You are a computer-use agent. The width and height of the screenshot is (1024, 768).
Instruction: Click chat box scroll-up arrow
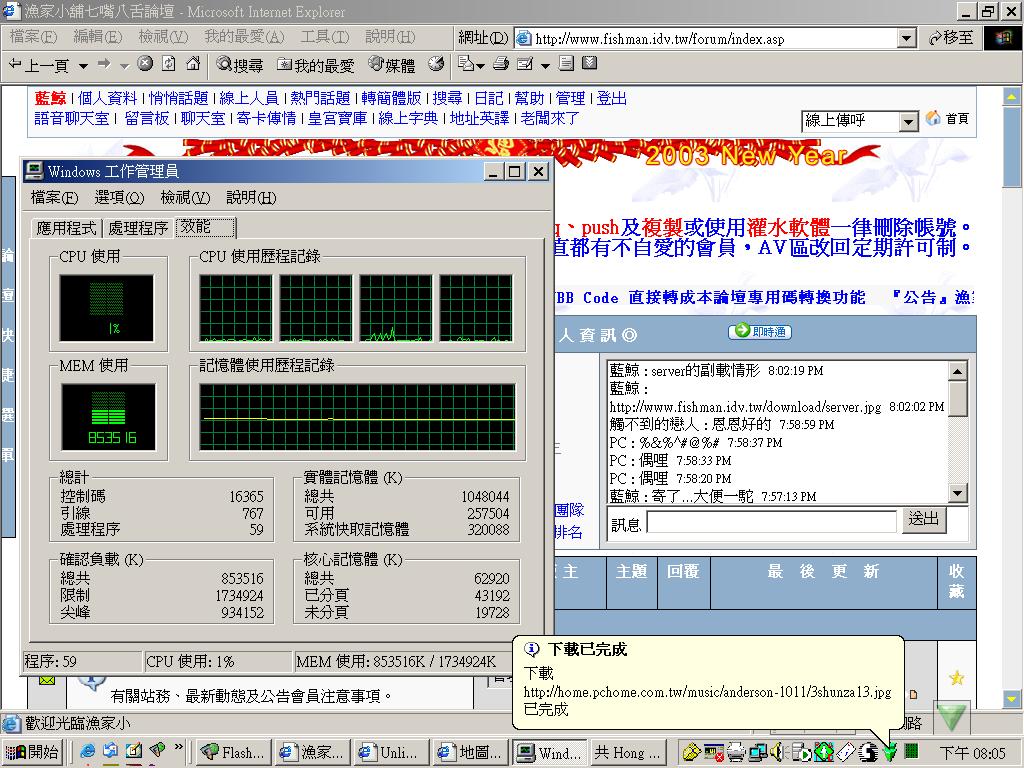[957, 372]
